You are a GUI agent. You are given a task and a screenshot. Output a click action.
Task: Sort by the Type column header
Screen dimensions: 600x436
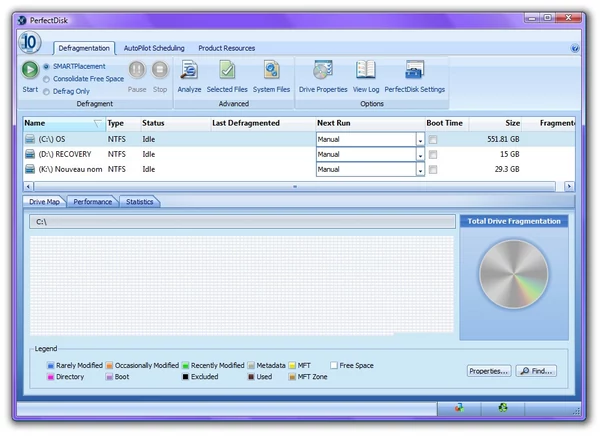click(x=123, y=123)
